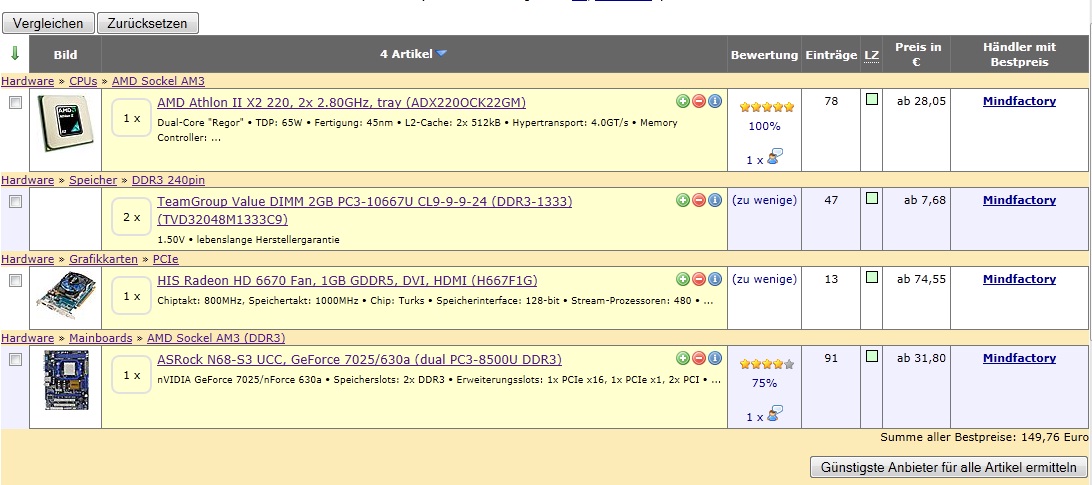Image resolution: width=1092 pixels, height=485 pixels.
Task: Decrease quantity with minus icon on TeamGroup Value DIMM row
Action: (x=699, y=200)
